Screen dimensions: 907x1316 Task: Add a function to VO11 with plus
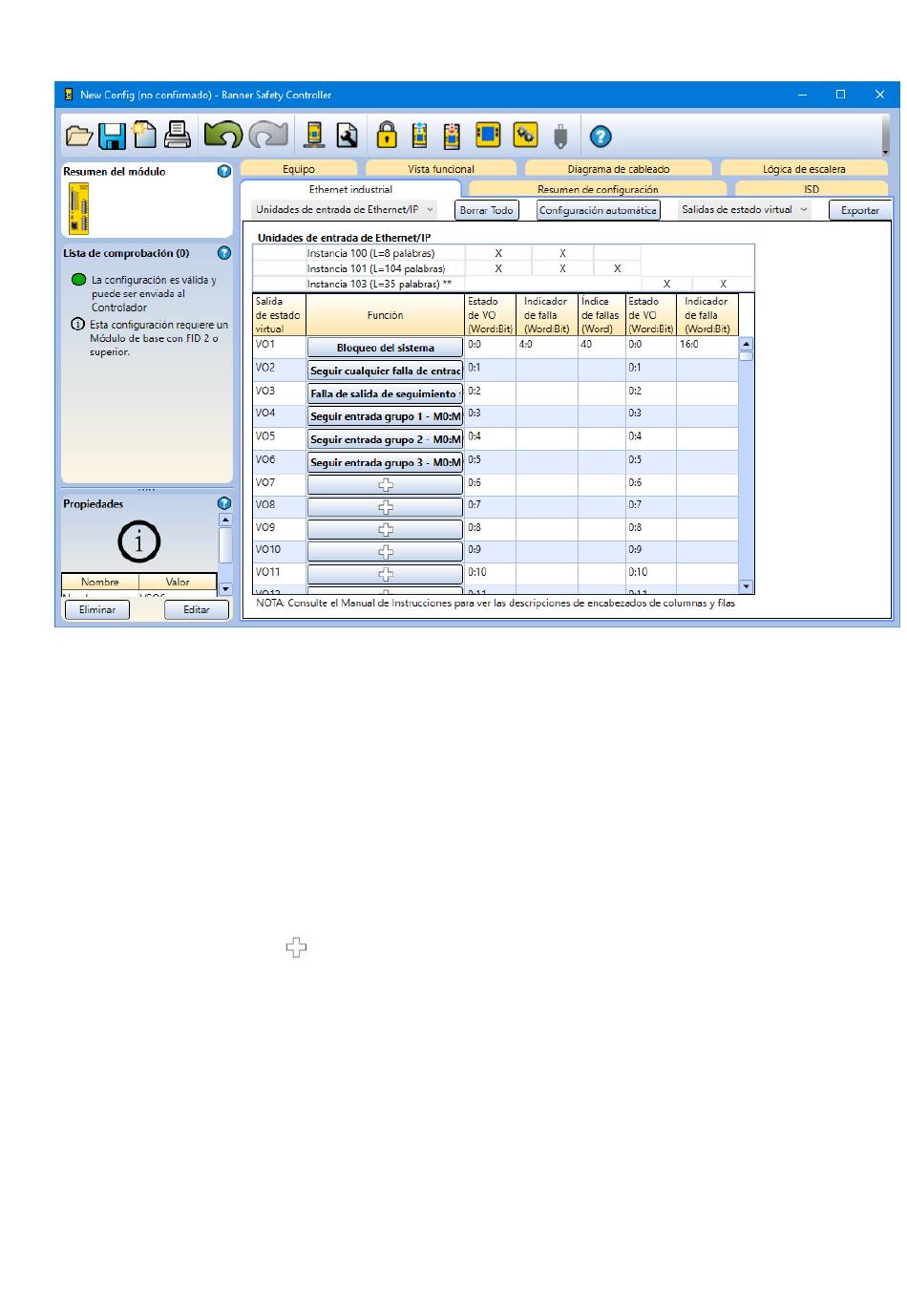point(385,574)
